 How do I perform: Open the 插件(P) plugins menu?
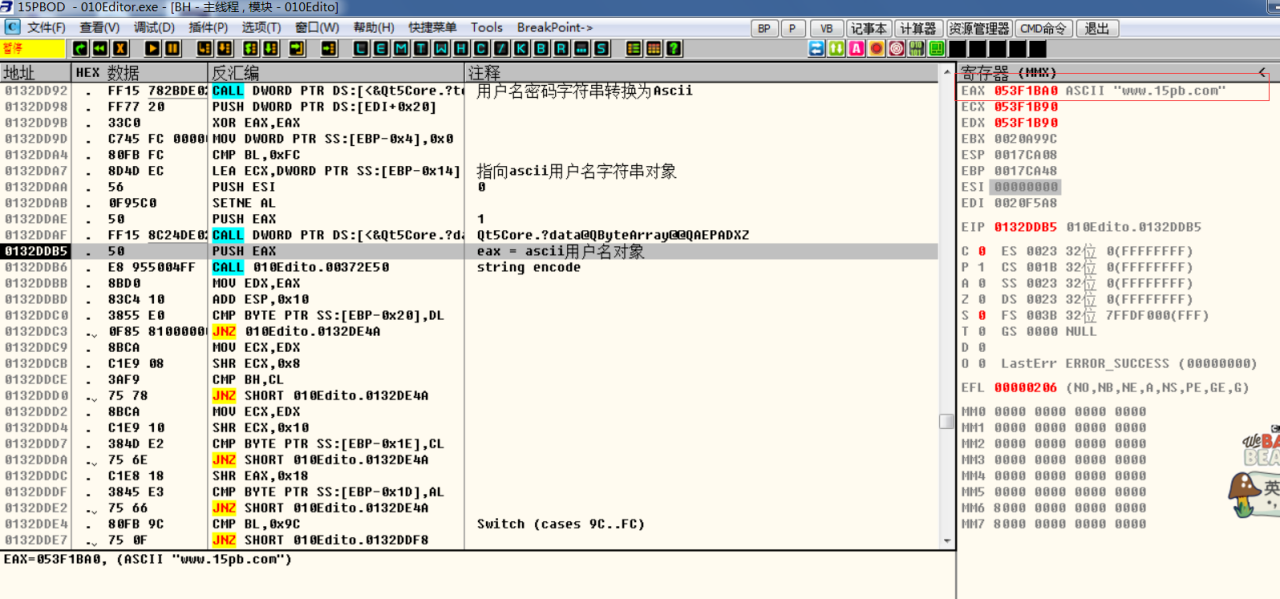click(207, 28)
